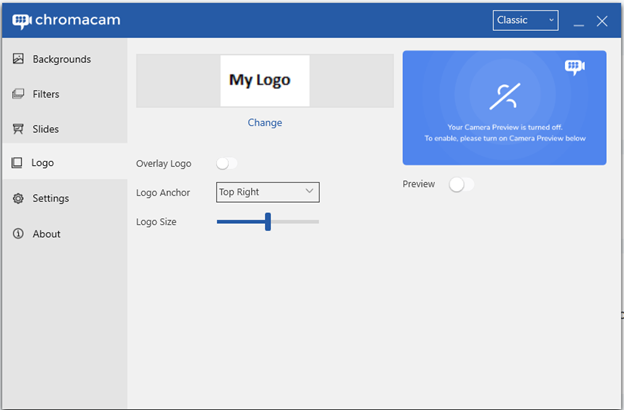Click the Logo icon in sidebar

(17, 162)
